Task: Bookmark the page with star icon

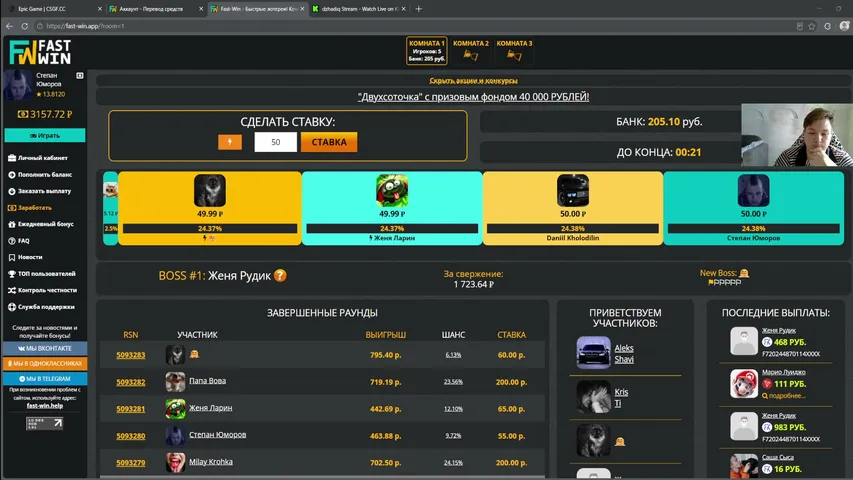Action: [812, 26]
